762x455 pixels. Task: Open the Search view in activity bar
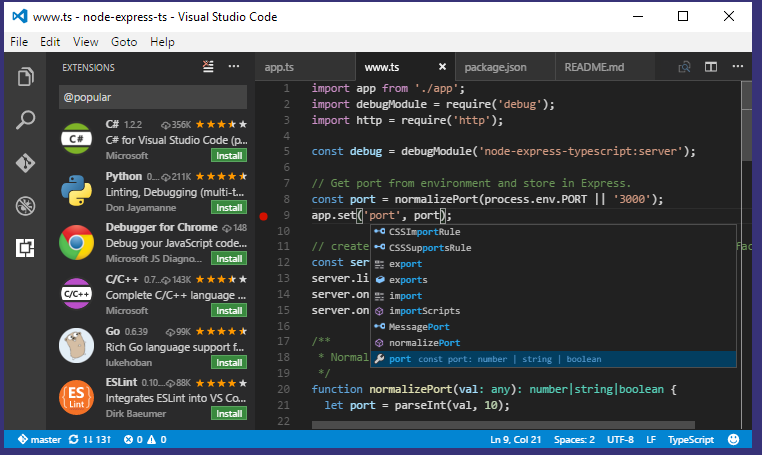point(25,120)
